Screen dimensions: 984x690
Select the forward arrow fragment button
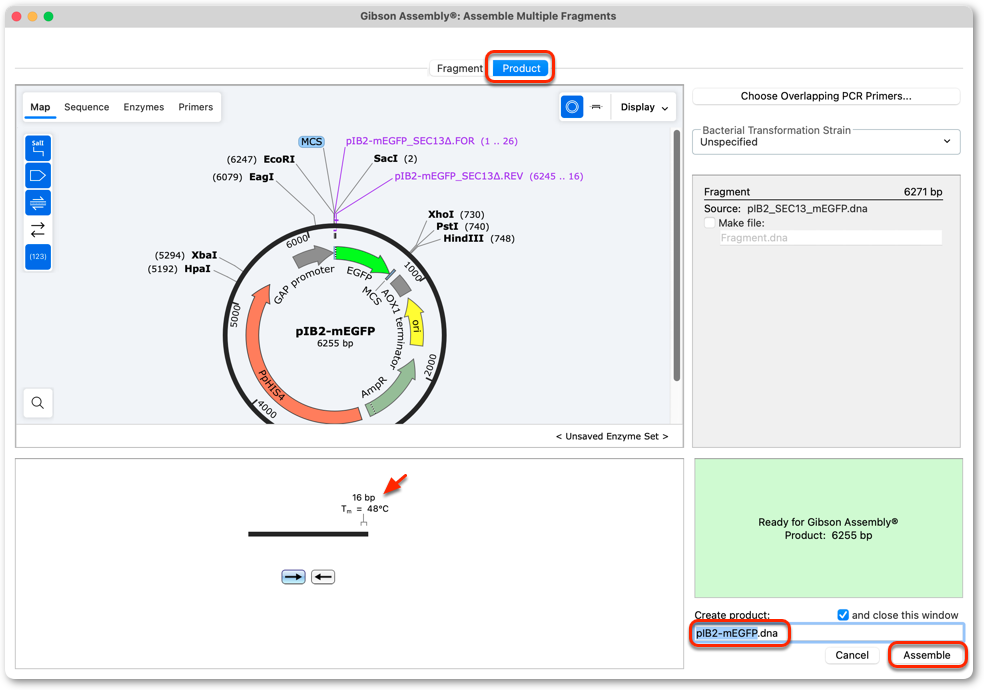[293, 577]
